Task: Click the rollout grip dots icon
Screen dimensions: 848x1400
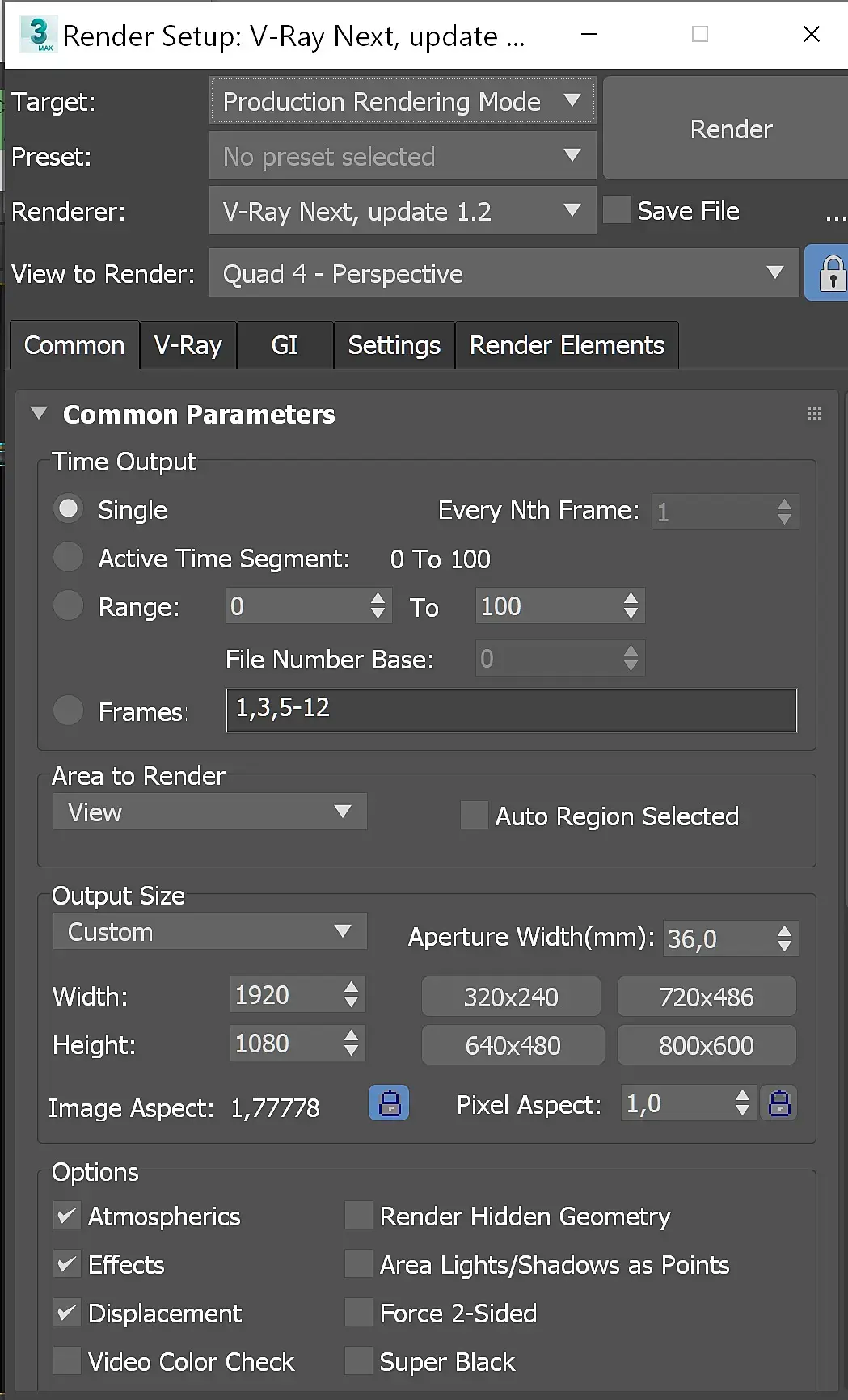Action: click(x=814, y=414)
